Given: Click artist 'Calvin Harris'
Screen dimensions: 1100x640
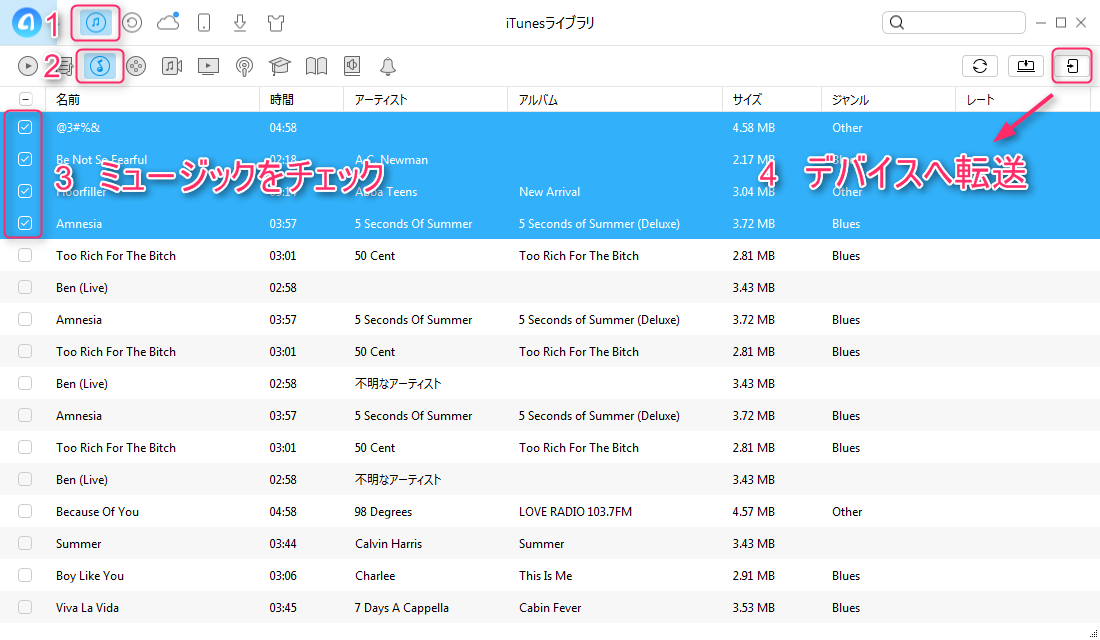Looking at the screenshot, I should (x=389, y=544).
